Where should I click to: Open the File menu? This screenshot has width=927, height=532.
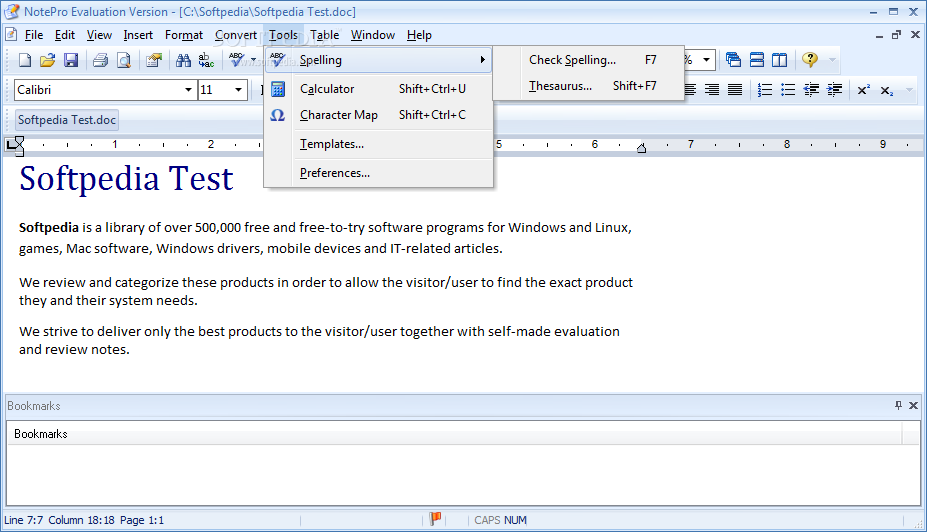pyautogui.click(x=34, y=35)
